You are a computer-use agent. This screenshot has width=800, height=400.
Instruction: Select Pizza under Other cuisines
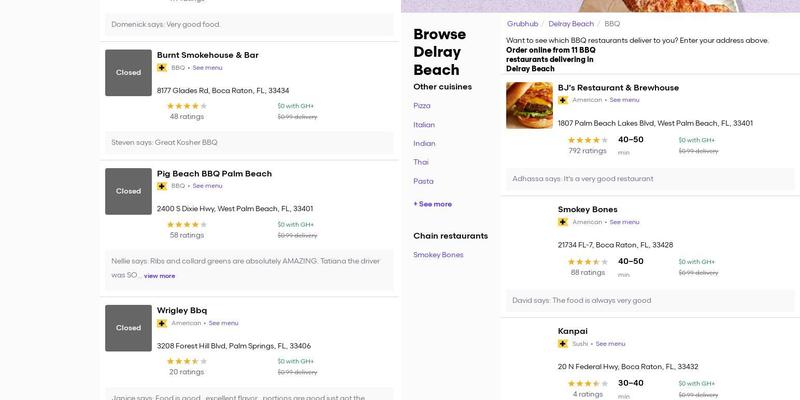pyautogui.click(x=422, y=106)
